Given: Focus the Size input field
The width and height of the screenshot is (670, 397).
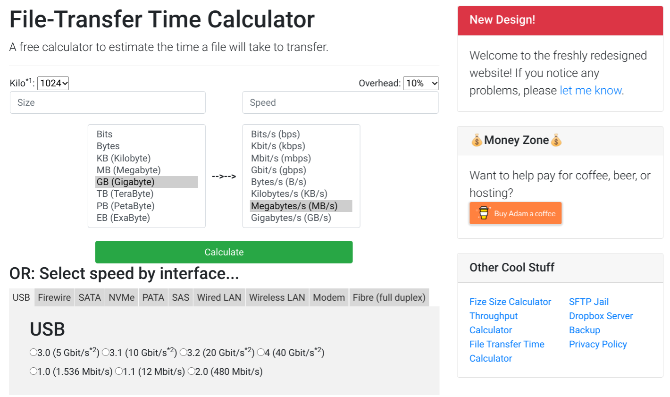Looking at the screenshot, I should (108, 103).
